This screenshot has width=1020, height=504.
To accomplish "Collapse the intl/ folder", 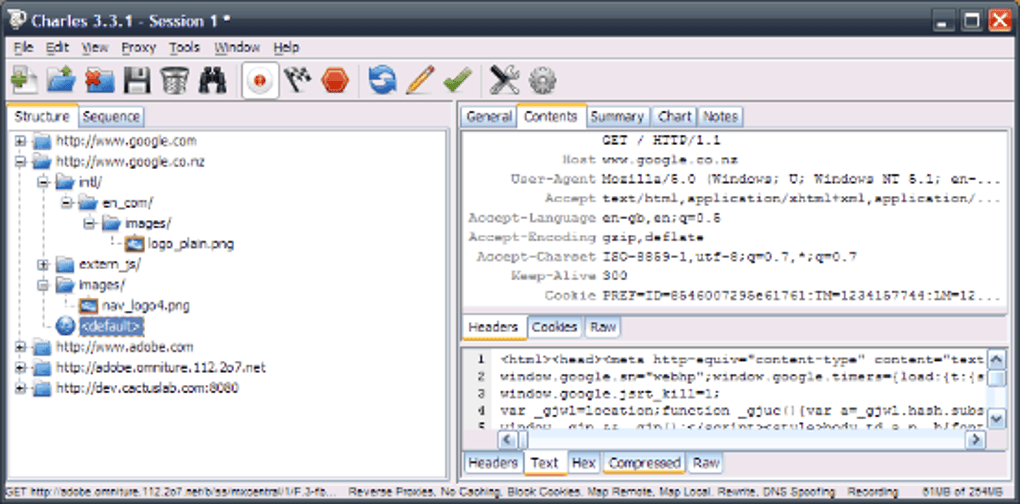I will click(x=44, y=183).
